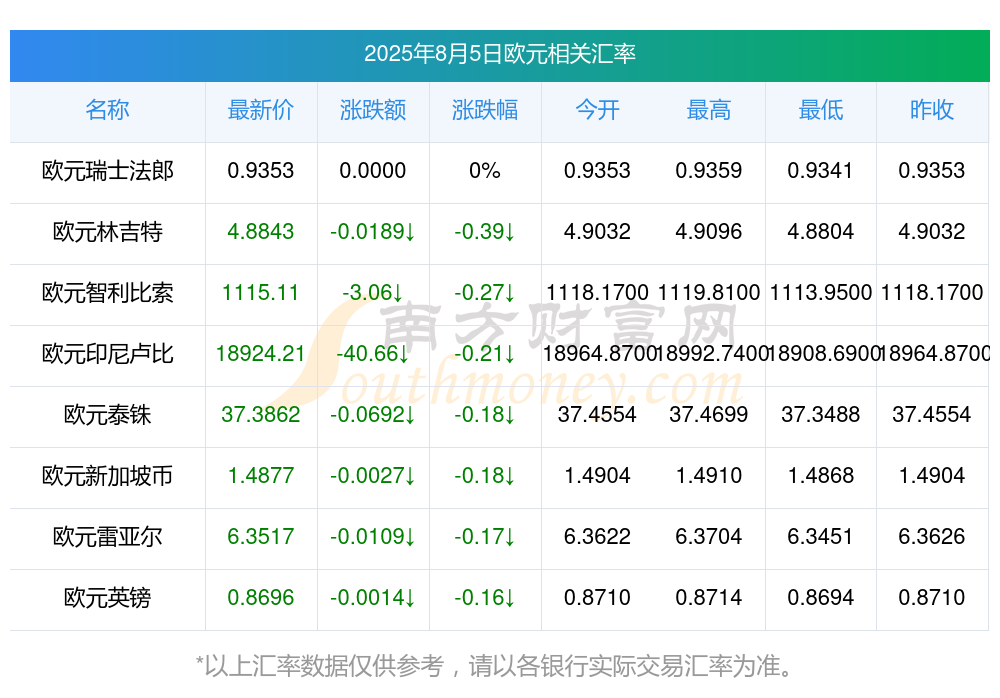
Task: Click the low value 37.3488
Action: (821, 415)
